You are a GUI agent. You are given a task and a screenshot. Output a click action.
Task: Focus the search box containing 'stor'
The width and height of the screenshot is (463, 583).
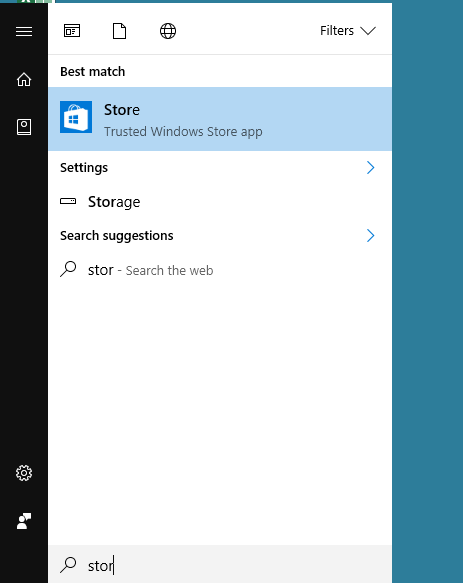tap(220, 565)
